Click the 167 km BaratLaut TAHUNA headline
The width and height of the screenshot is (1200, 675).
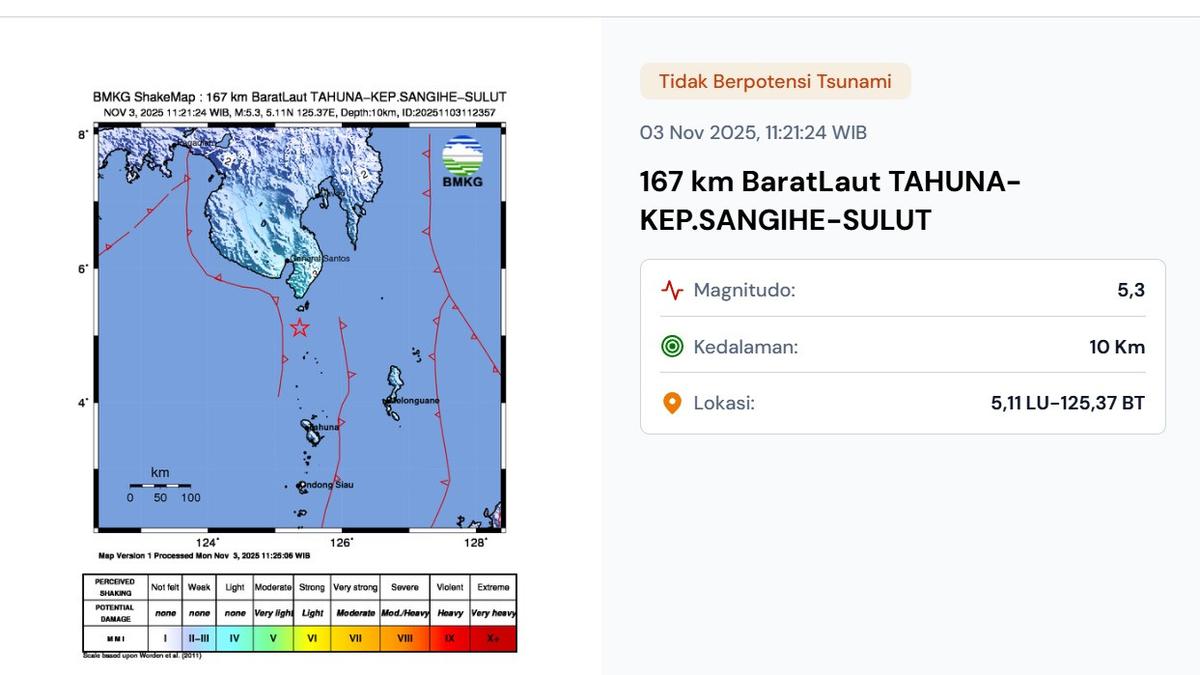(830, 201)
